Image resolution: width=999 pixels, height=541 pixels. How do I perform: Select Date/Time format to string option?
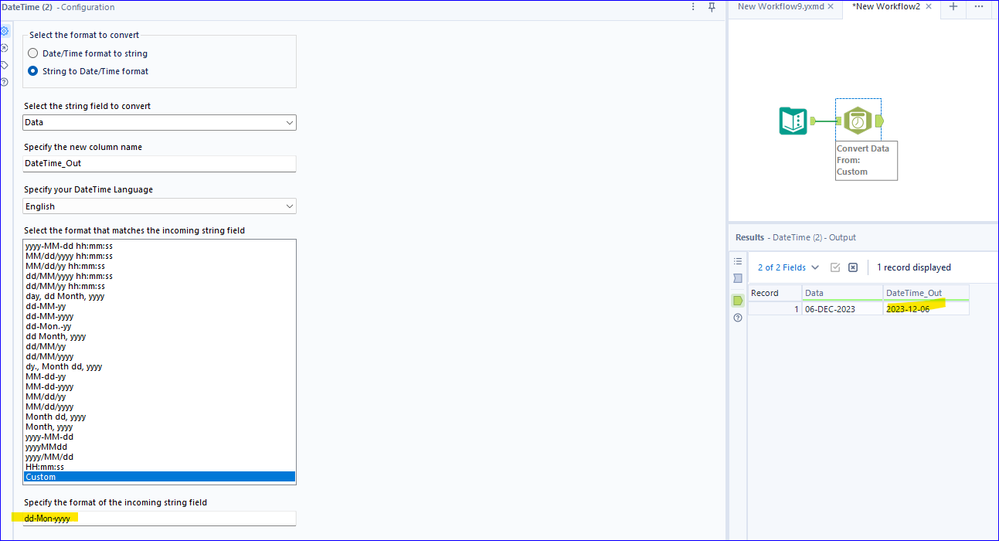[x=88, y=54]
